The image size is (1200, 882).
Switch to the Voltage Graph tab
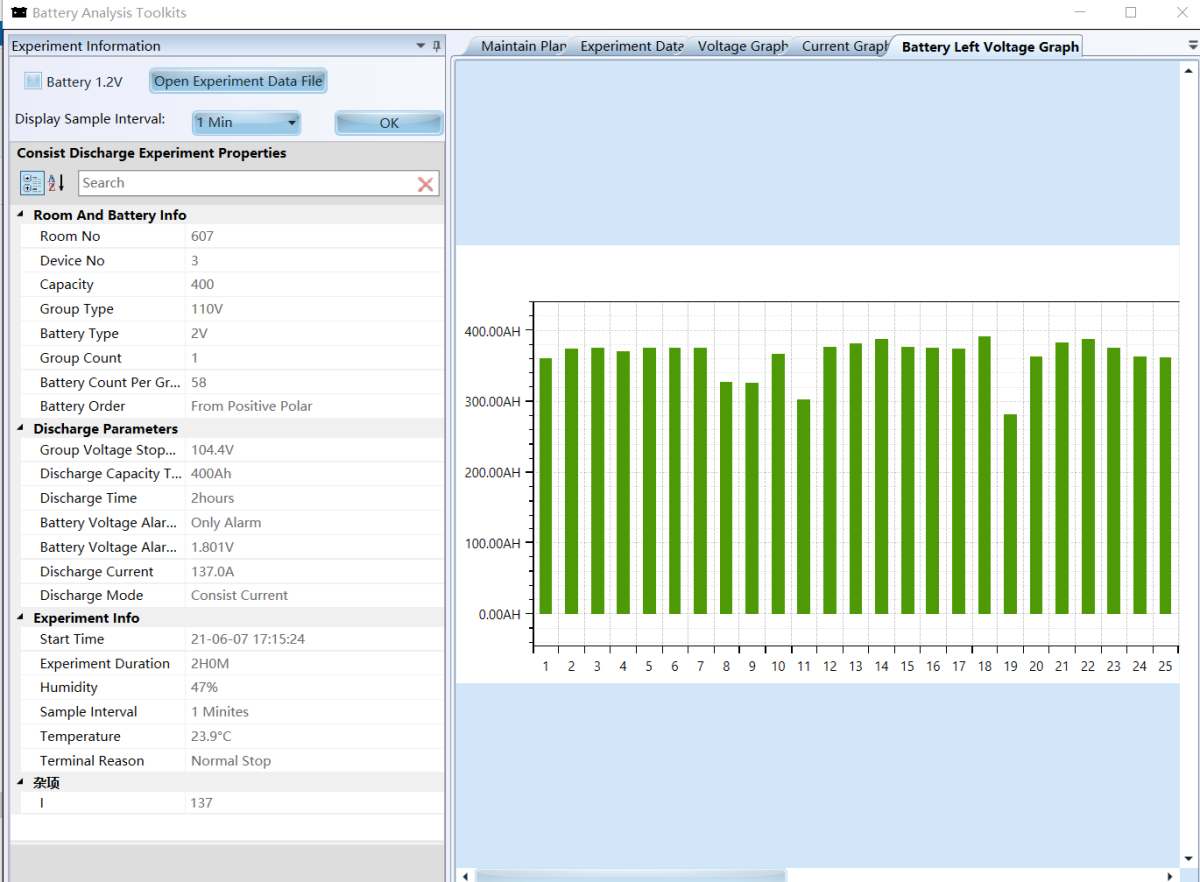pyautogui.click(x=742, y=46)
